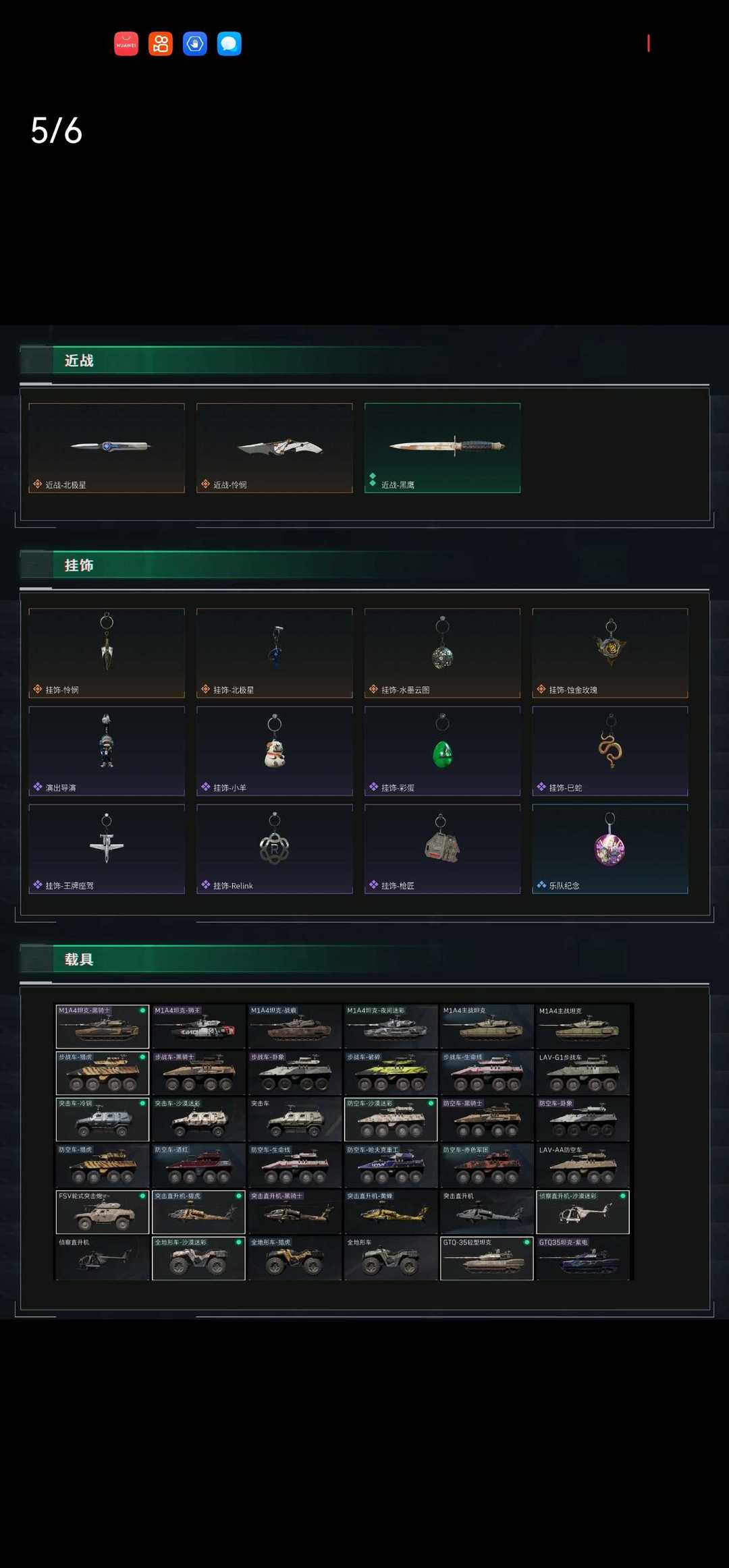
Task: Choose the 近战-黑鹰 dagger card
Action: tap(442, 448)
